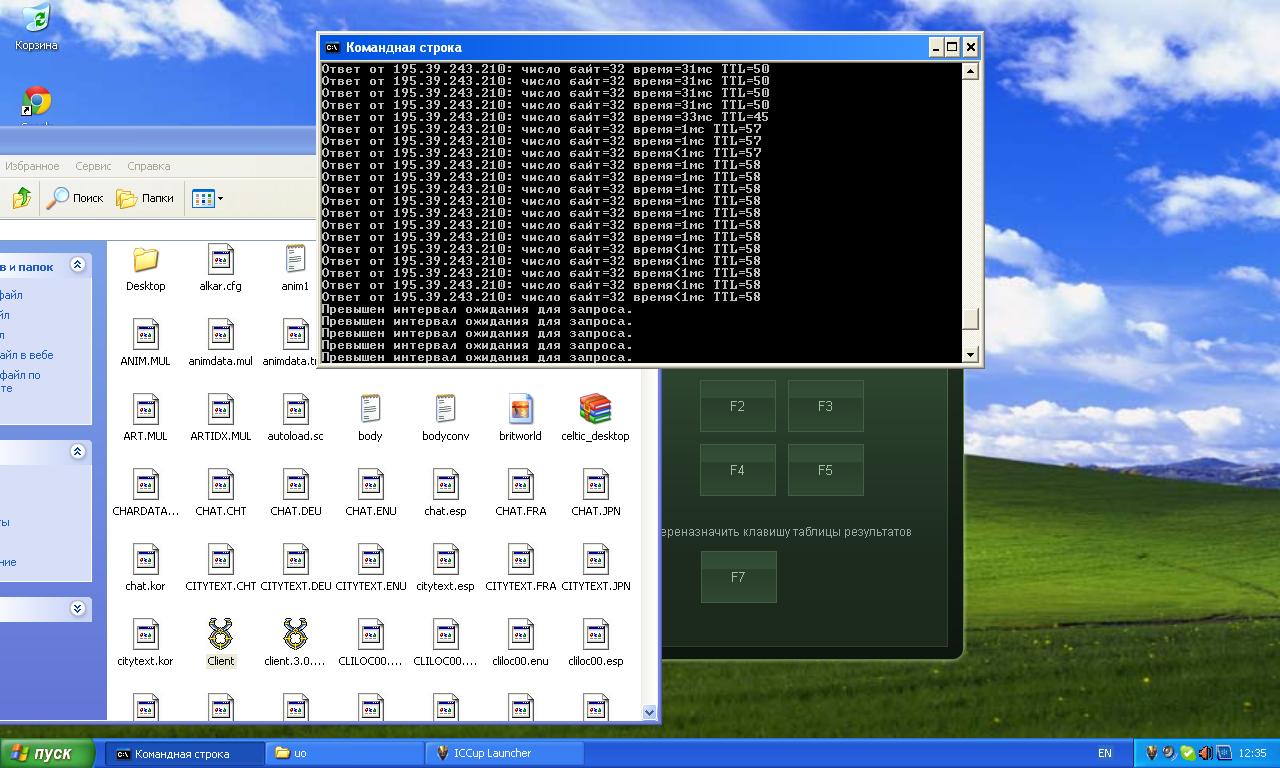Open the Справка menu

pos(149,166)
